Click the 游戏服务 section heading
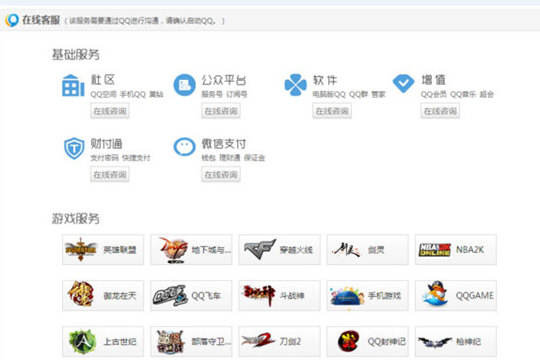This screenshot has height=360, width=540. (76, 218)
